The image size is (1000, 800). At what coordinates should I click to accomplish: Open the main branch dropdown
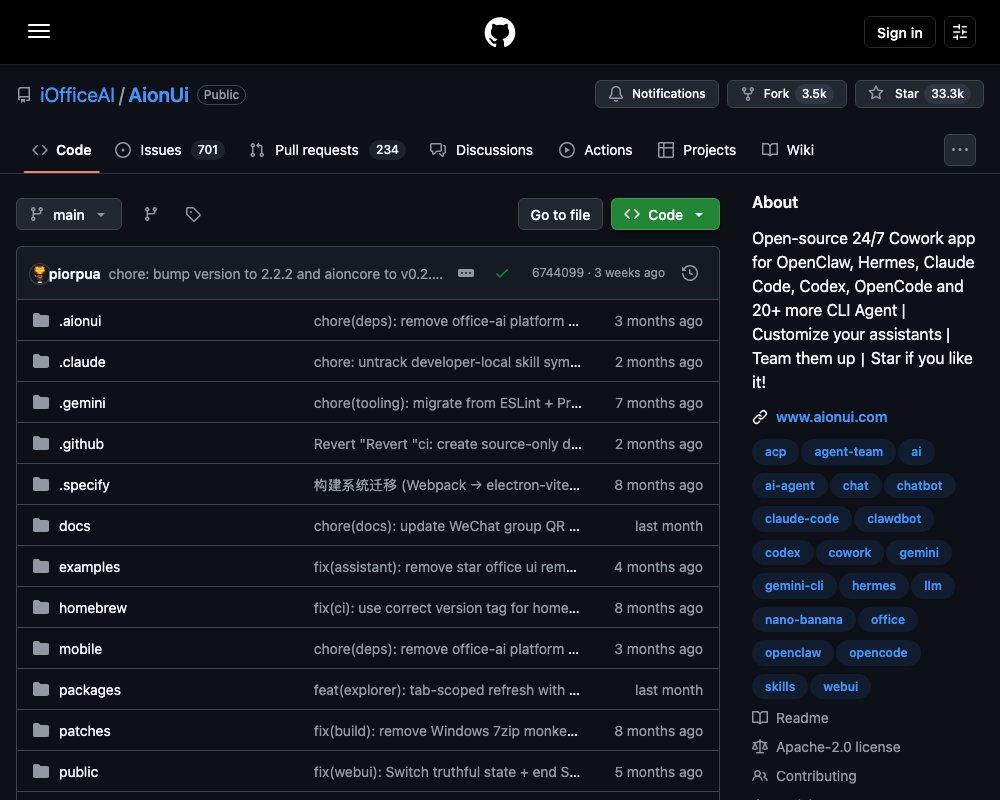[69, 214]
